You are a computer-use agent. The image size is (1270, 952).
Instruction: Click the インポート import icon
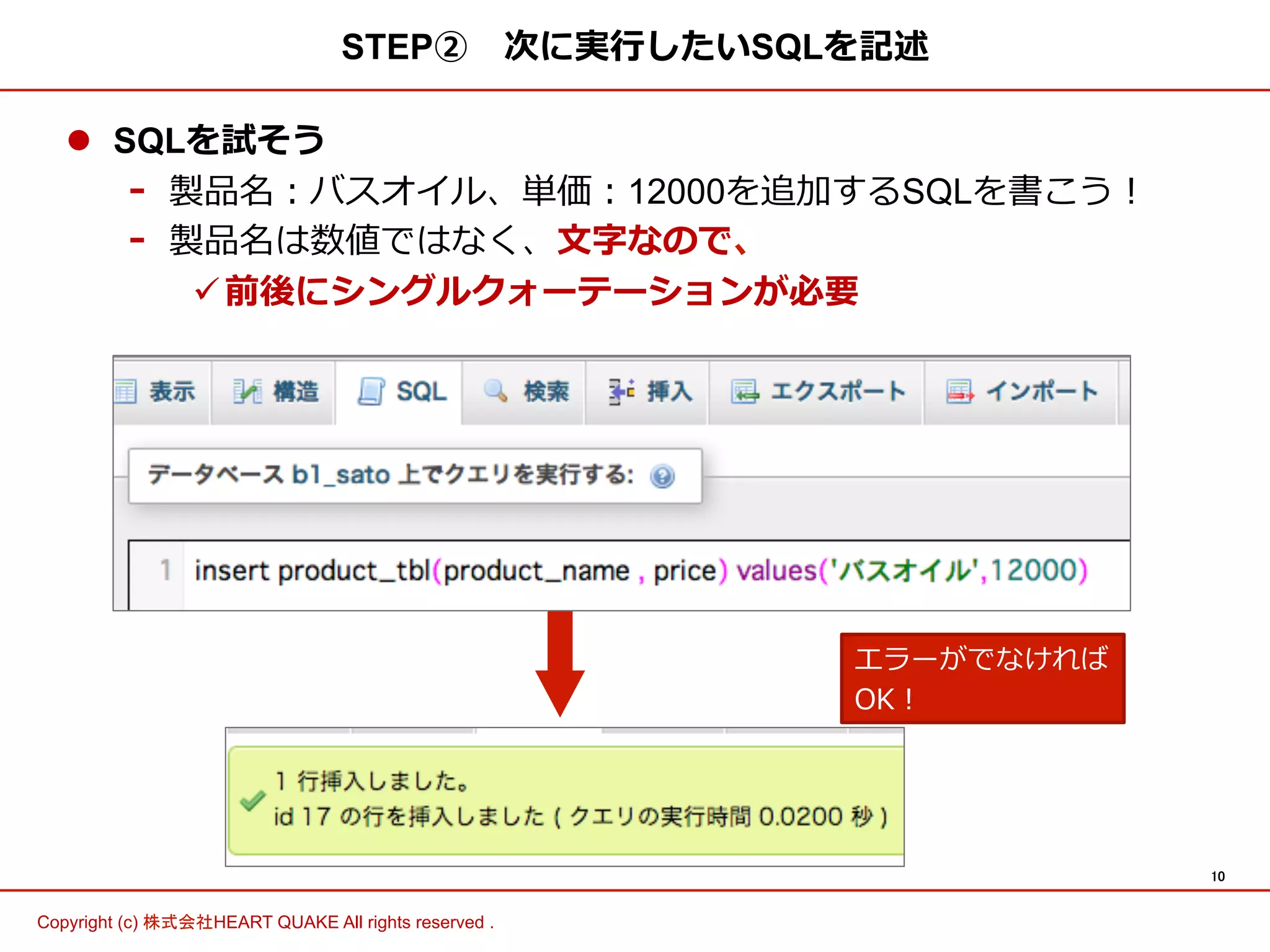click(x=960, y=391)
